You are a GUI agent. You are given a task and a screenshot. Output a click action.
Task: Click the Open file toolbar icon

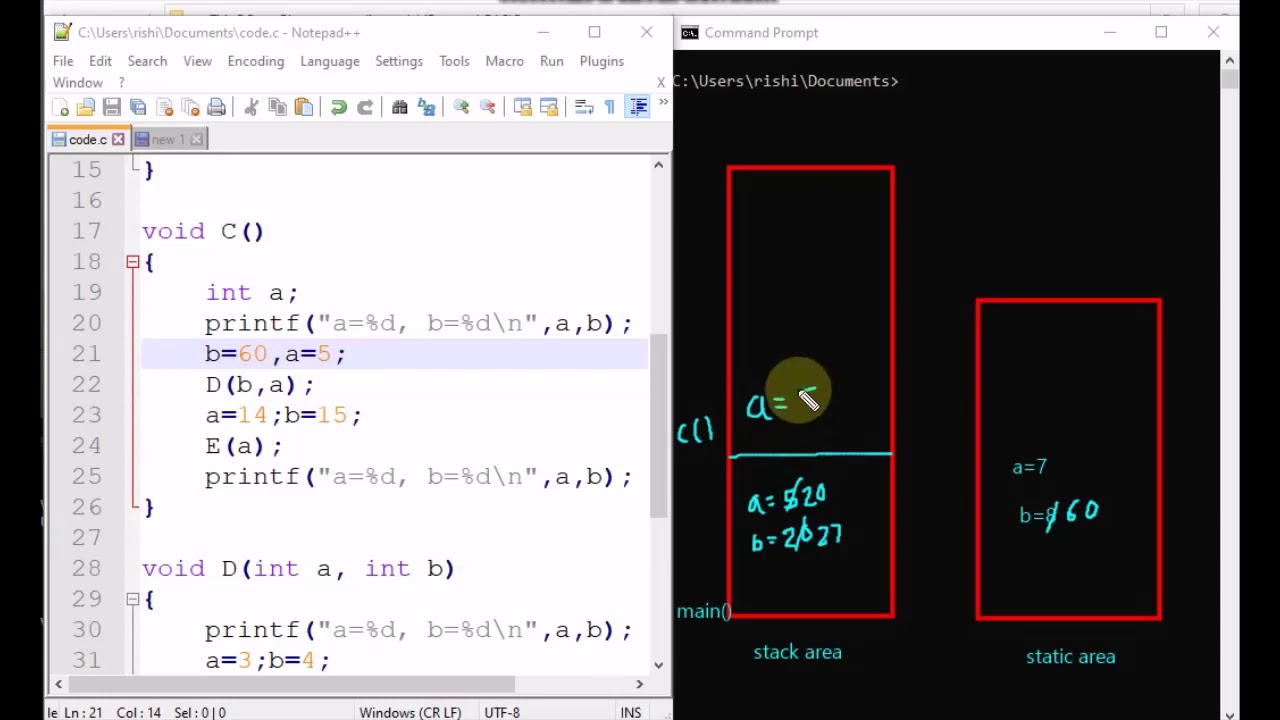tap(86, 107)
